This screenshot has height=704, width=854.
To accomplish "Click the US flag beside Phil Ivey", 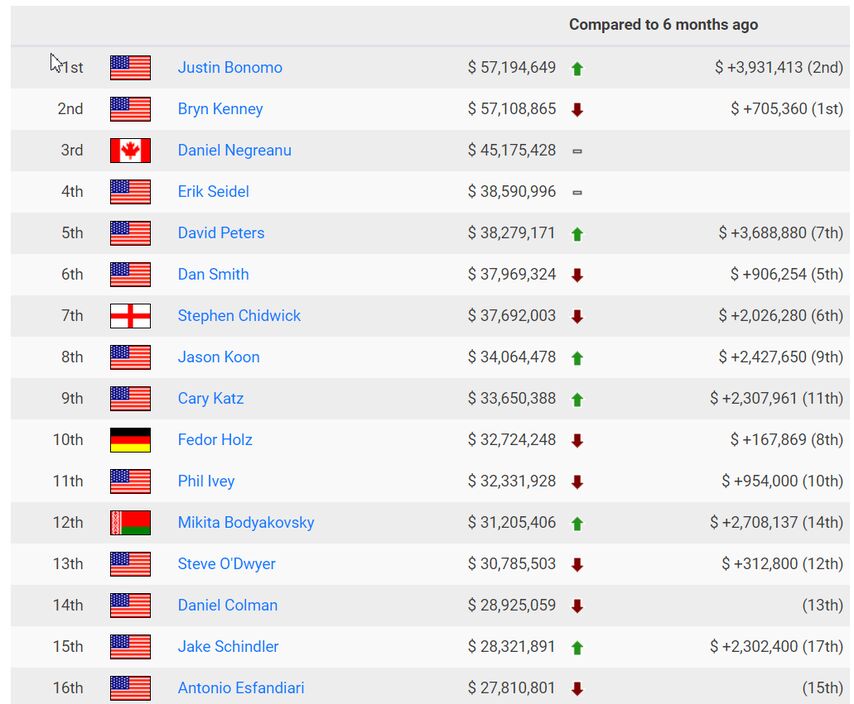I will point(130,481).
